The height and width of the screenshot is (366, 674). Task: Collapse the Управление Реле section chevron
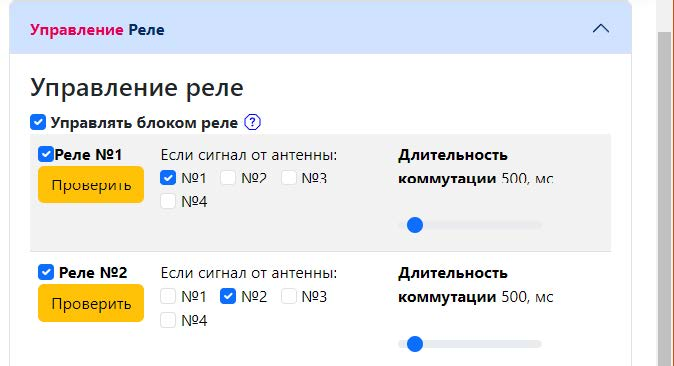pyautogui.click(x=600, y=29)
